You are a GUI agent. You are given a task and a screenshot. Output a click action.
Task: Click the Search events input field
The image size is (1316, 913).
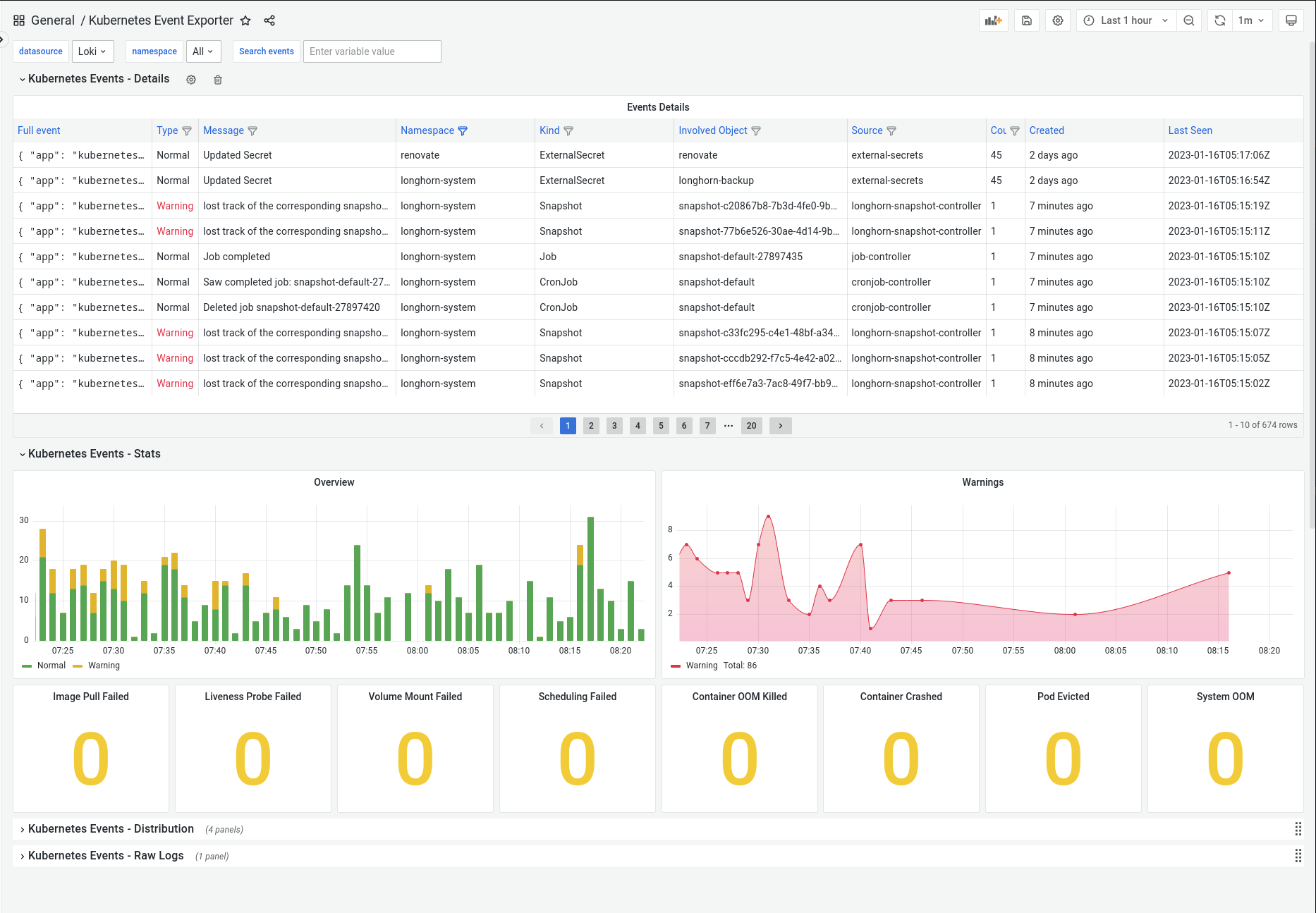pos(372,51)
